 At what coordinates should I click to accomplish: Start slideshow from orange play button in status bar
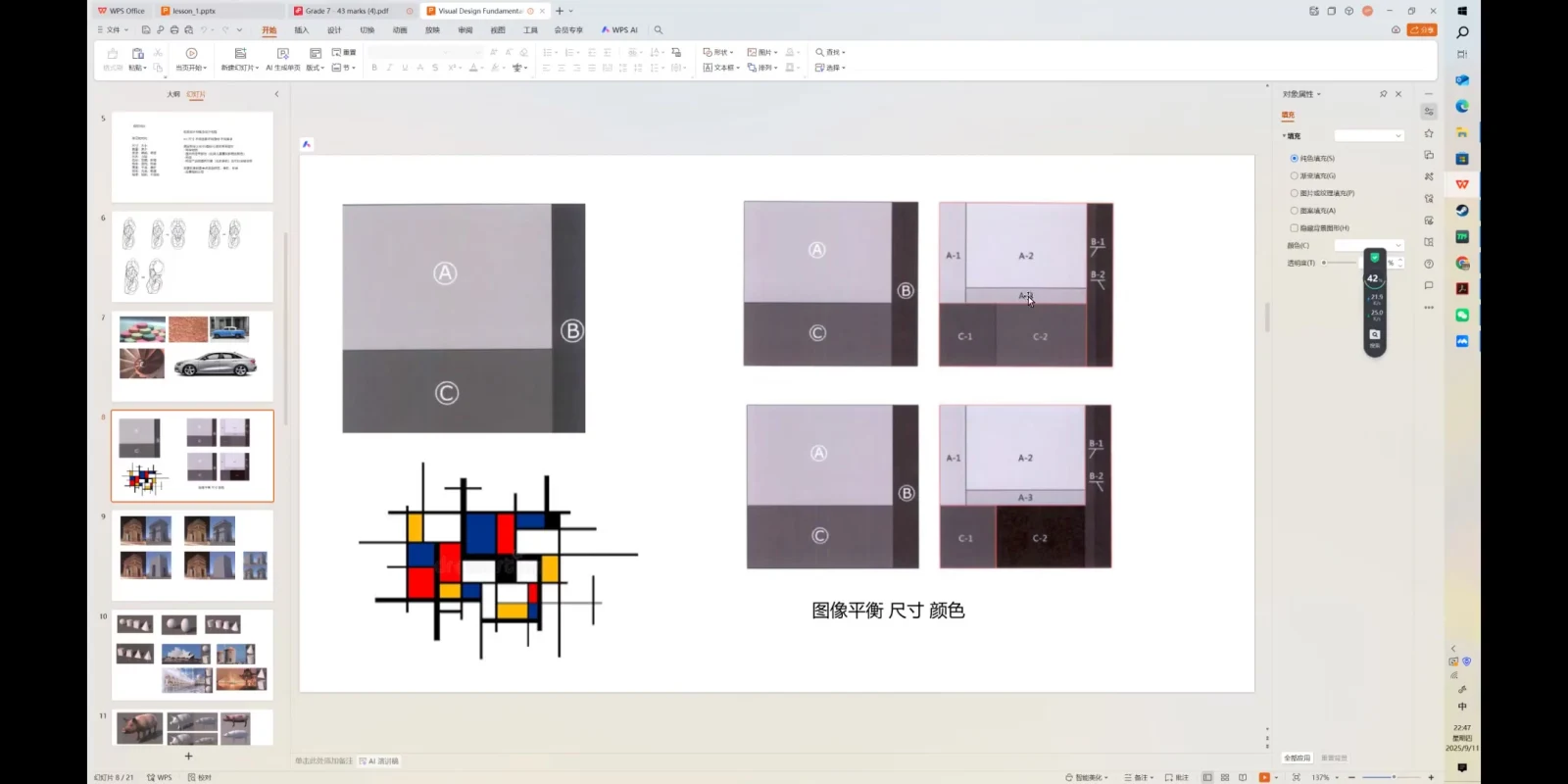coord(1264,777)
